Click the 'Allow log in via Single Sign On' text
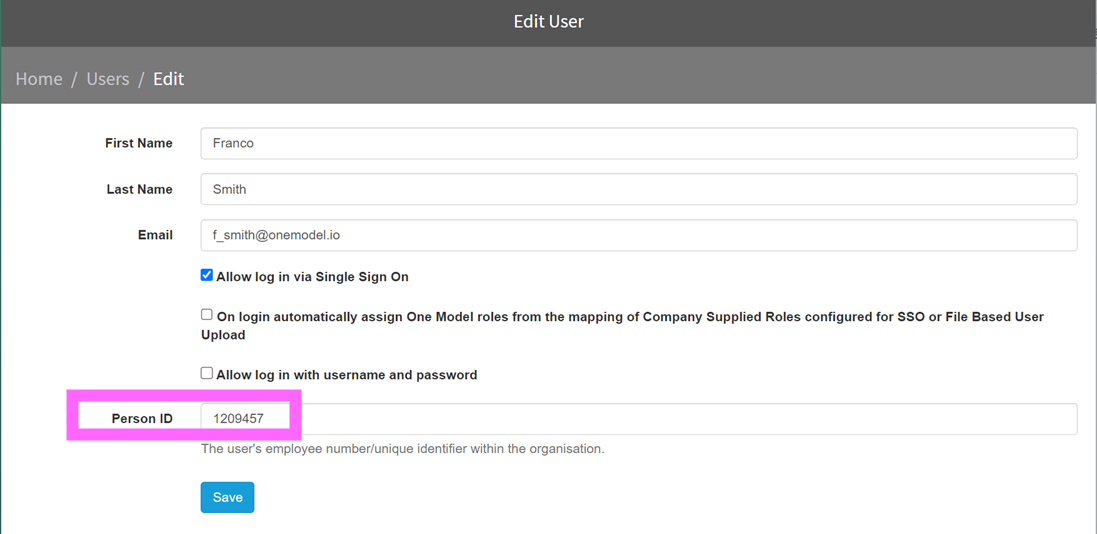The width and height of the screenshot is (1097, 534). point(313,276)
